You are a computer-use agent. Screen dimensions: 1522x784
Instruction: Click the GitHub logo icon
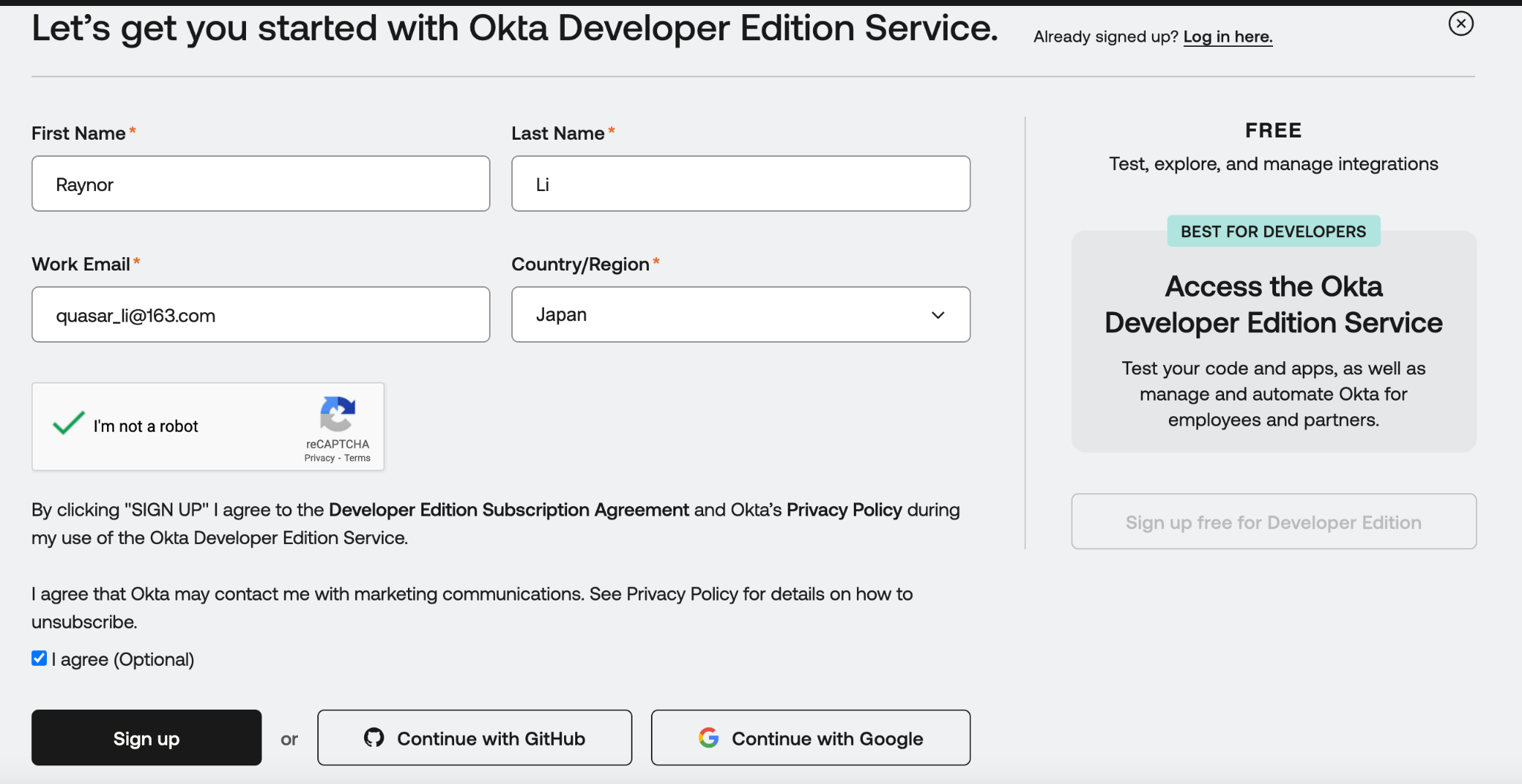point(374,737)
